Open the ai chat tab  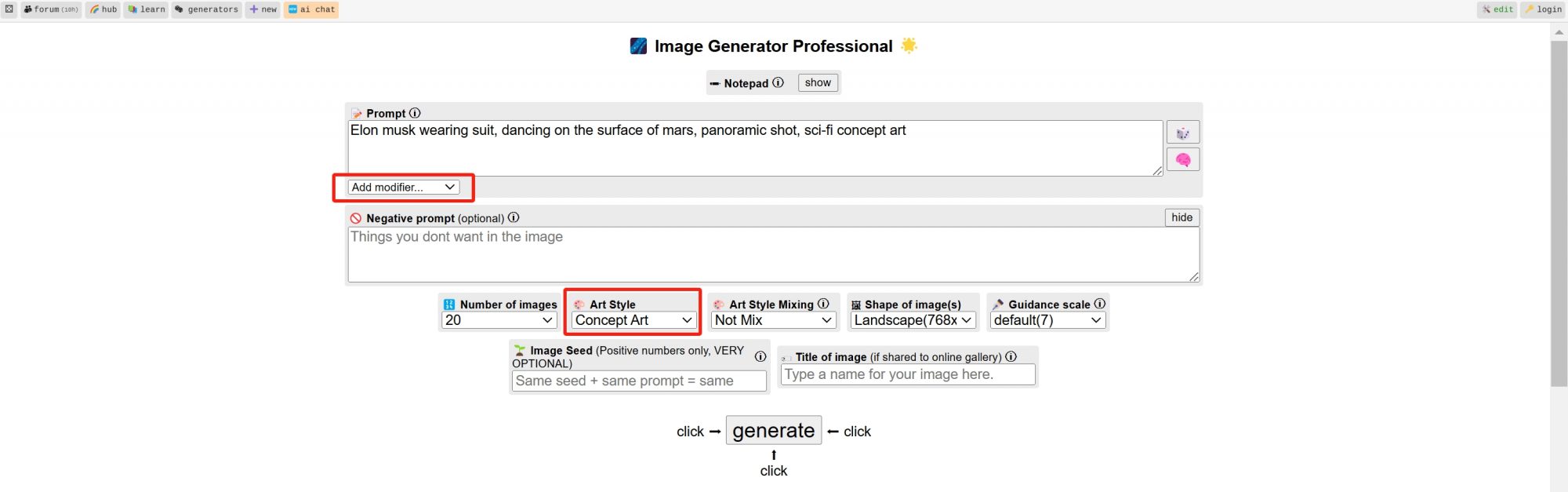point(311,9)
